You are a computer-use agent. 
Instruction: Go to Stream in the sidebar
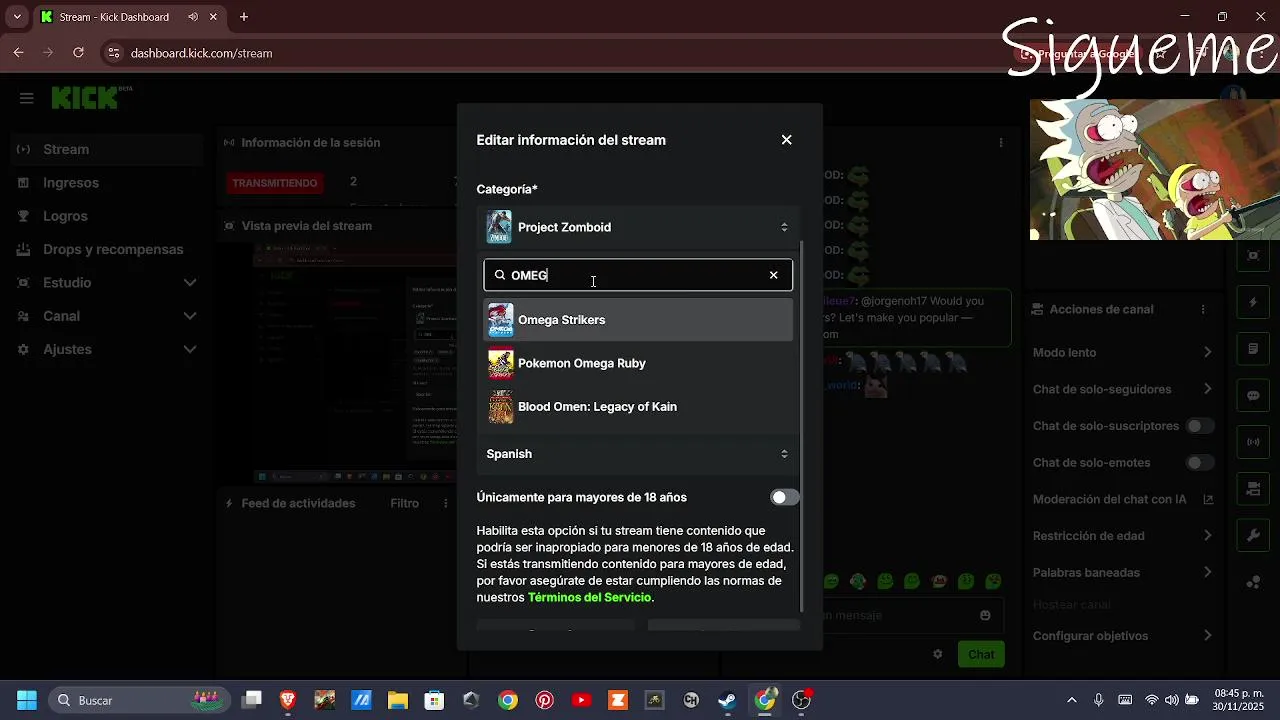(105, 149)
